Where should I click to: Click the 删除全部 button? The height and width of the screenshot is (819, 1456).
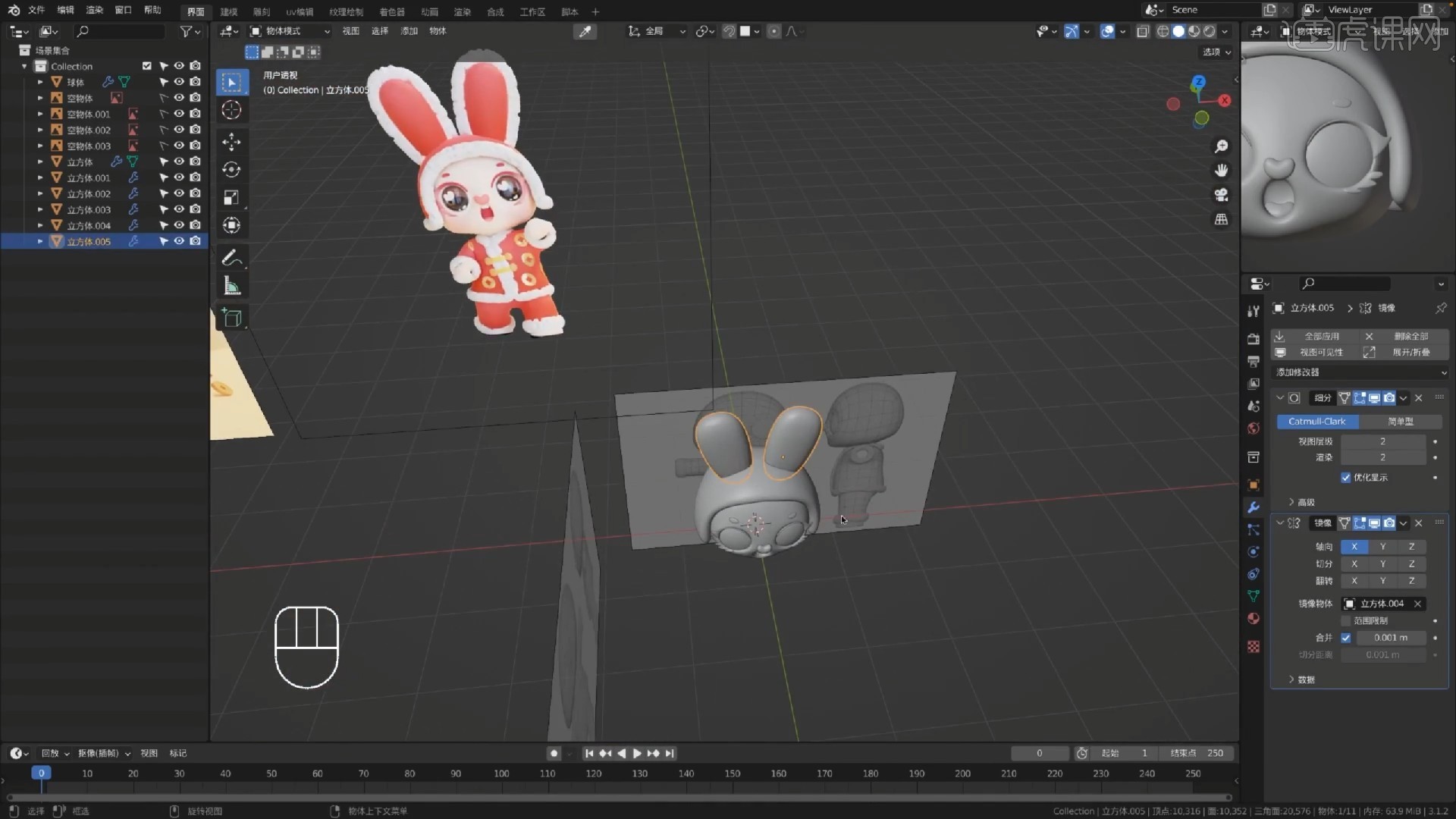pos(1405,337)
